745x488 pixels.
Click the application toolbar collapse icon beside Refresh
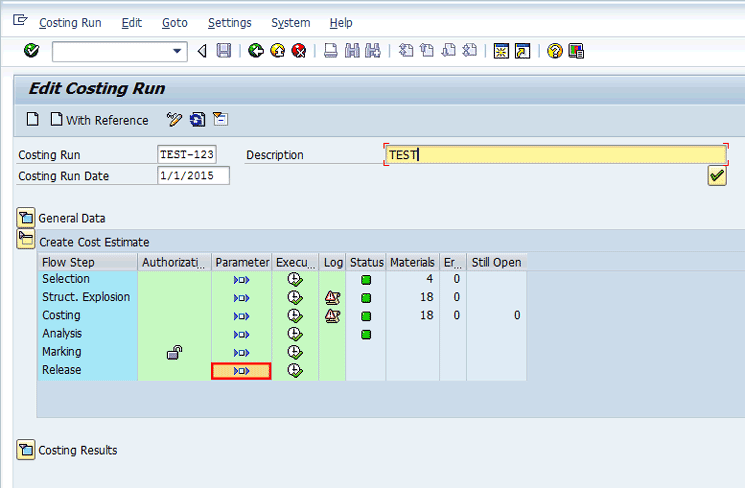point(220,119)
